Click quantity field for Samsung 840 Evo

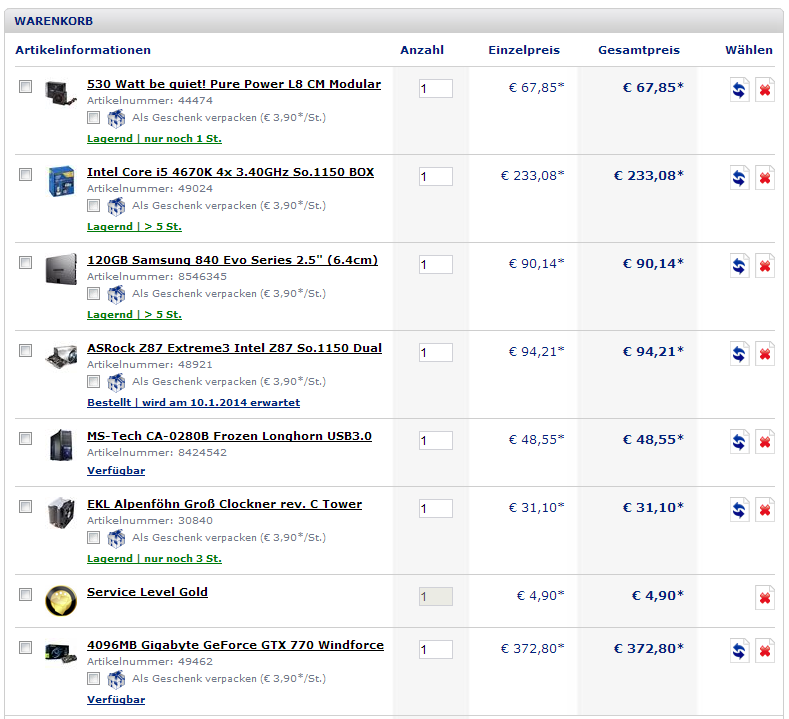[436, 265]
